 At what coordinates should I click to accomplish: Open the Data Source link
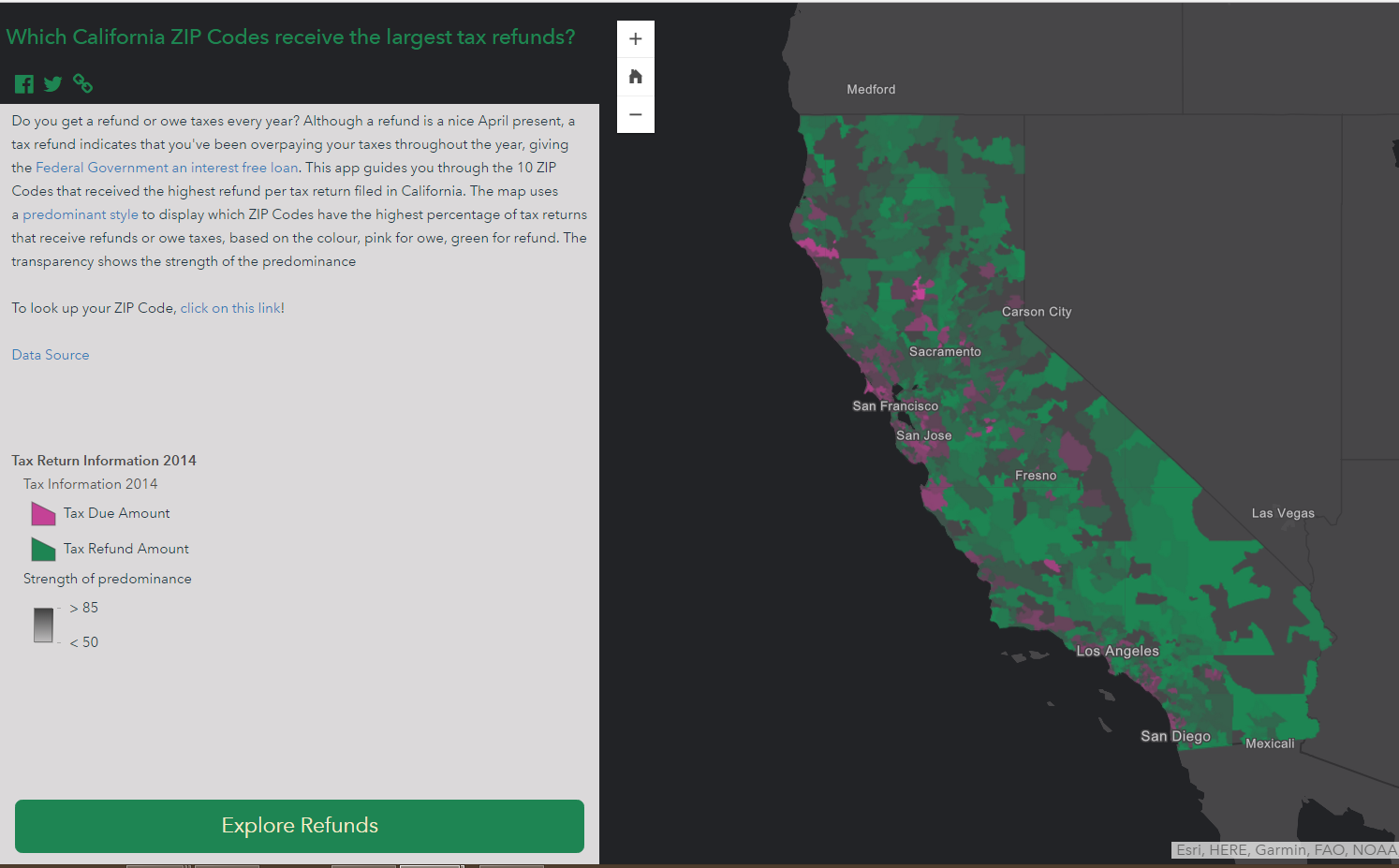coord(51,355)
